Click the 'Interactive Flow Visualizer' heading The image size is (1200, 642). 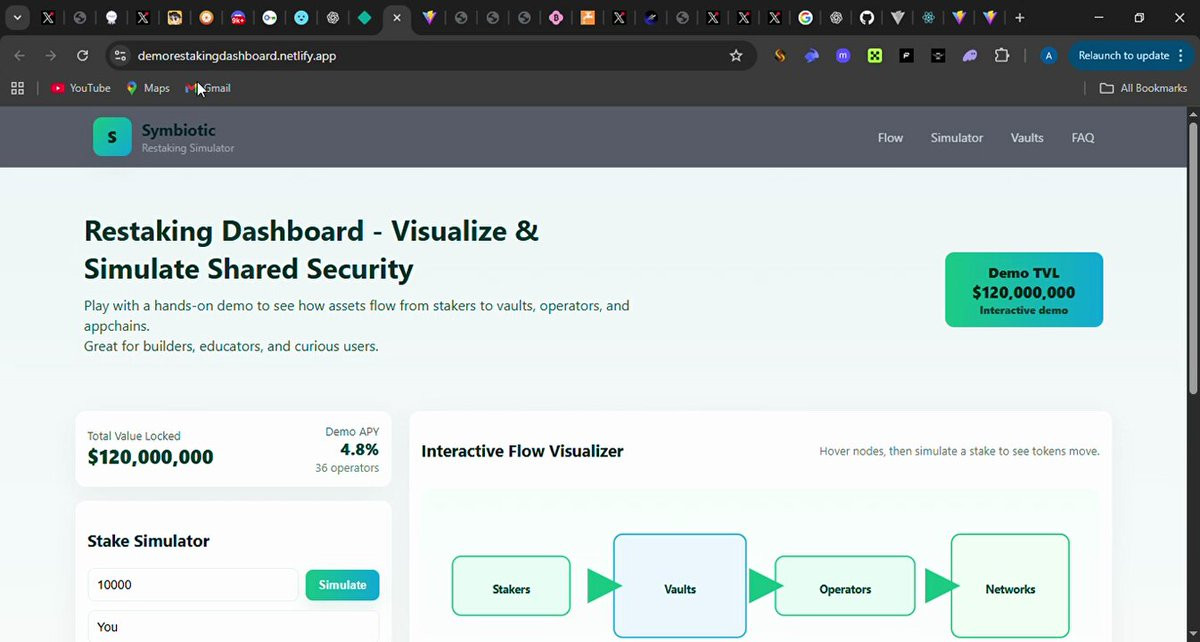(522, 451)
